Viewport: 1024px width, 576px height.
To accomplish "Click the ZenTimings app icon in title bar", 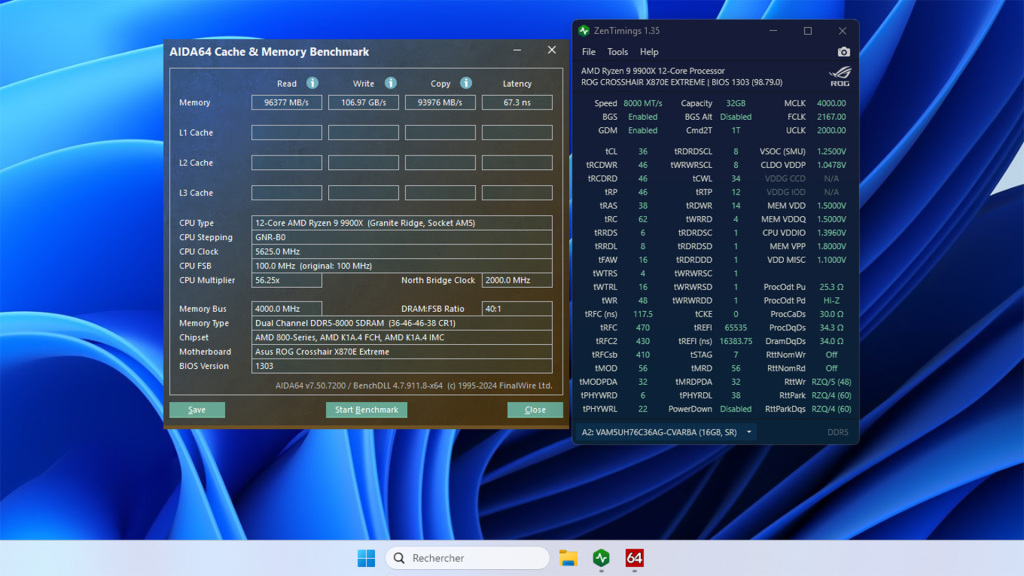I will (584, 31).
